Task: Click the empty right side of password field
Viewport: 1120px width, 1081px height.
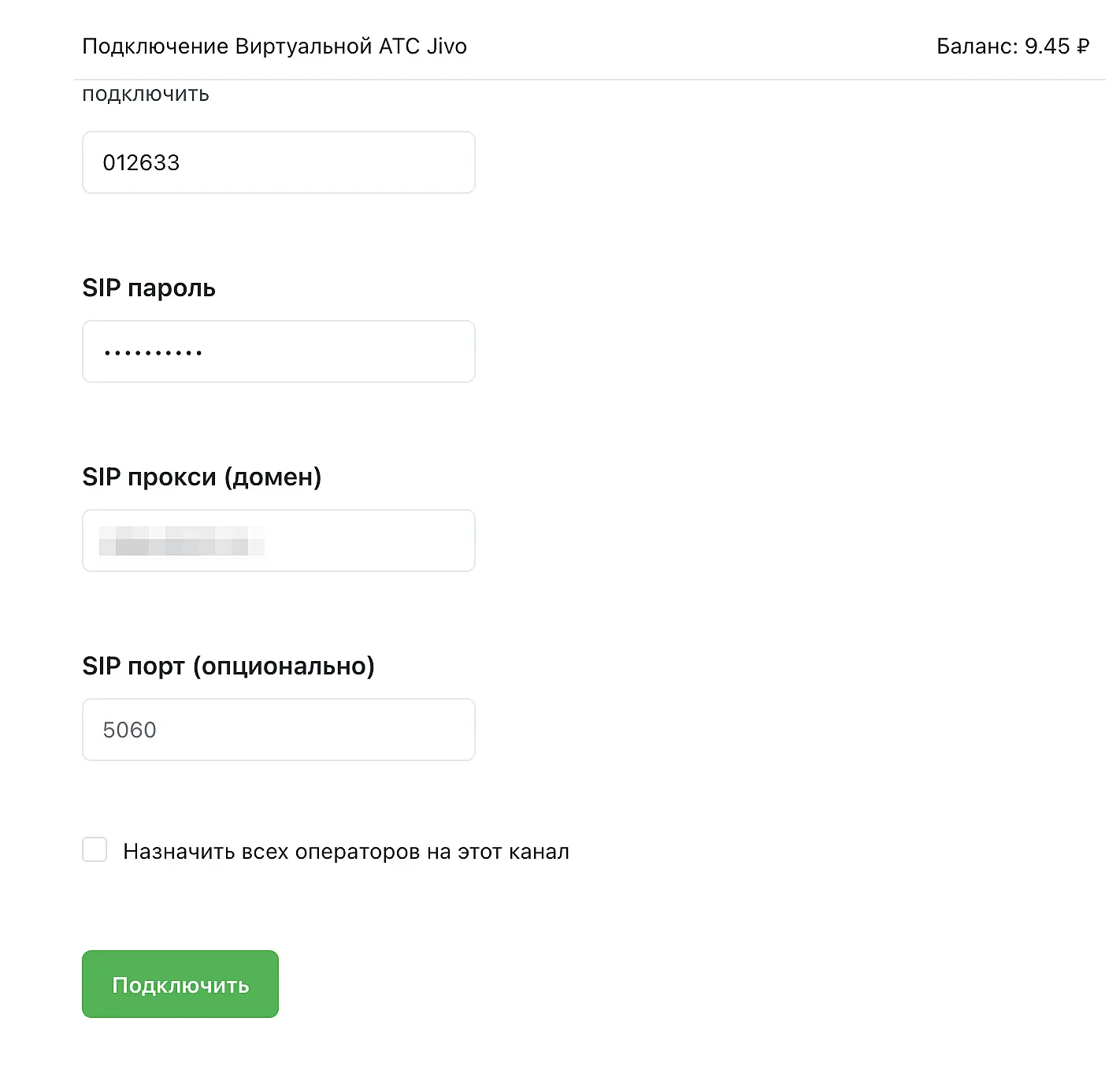Action: point(394,351)
